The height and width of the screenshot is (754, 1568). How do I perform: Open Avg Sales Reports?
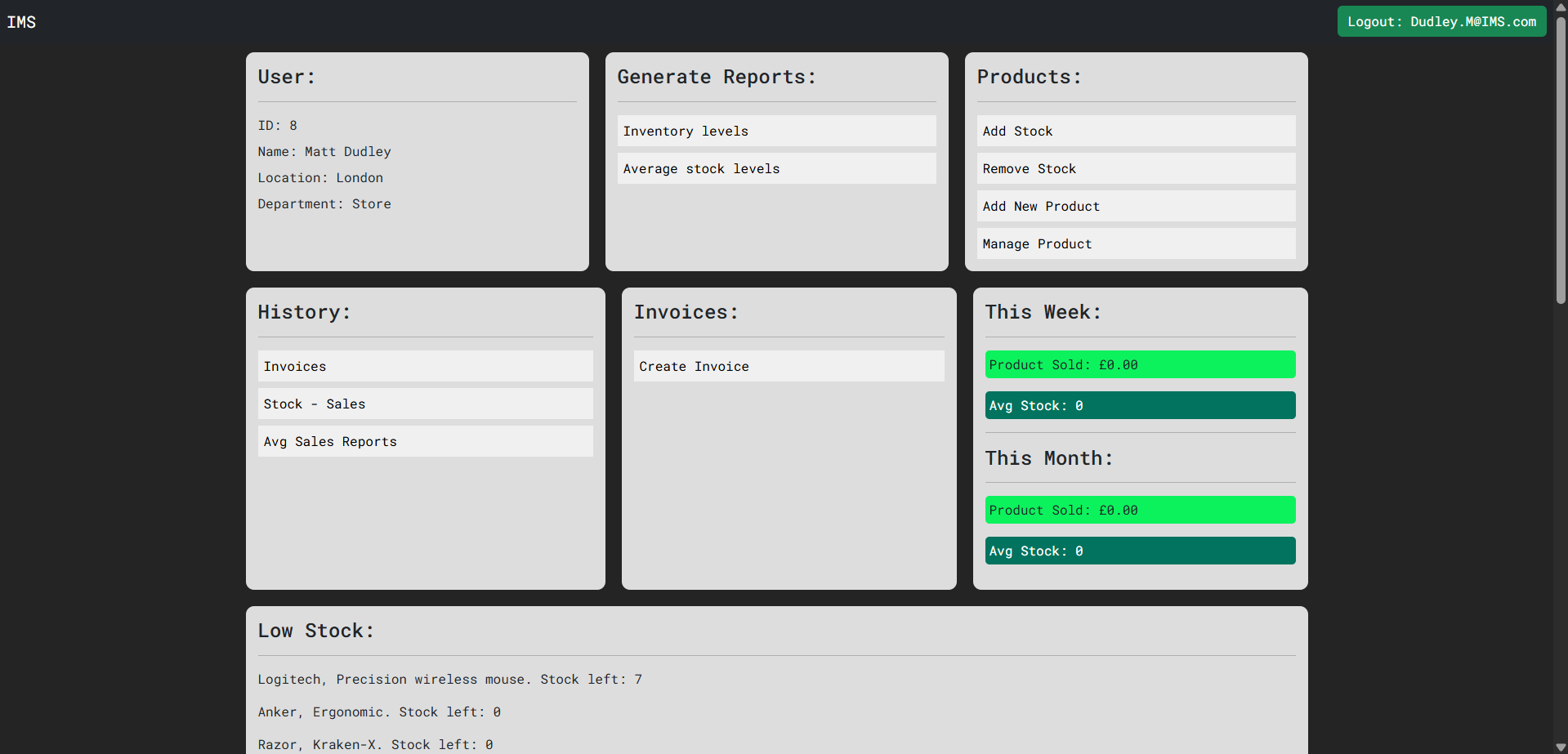pos(425,441)
